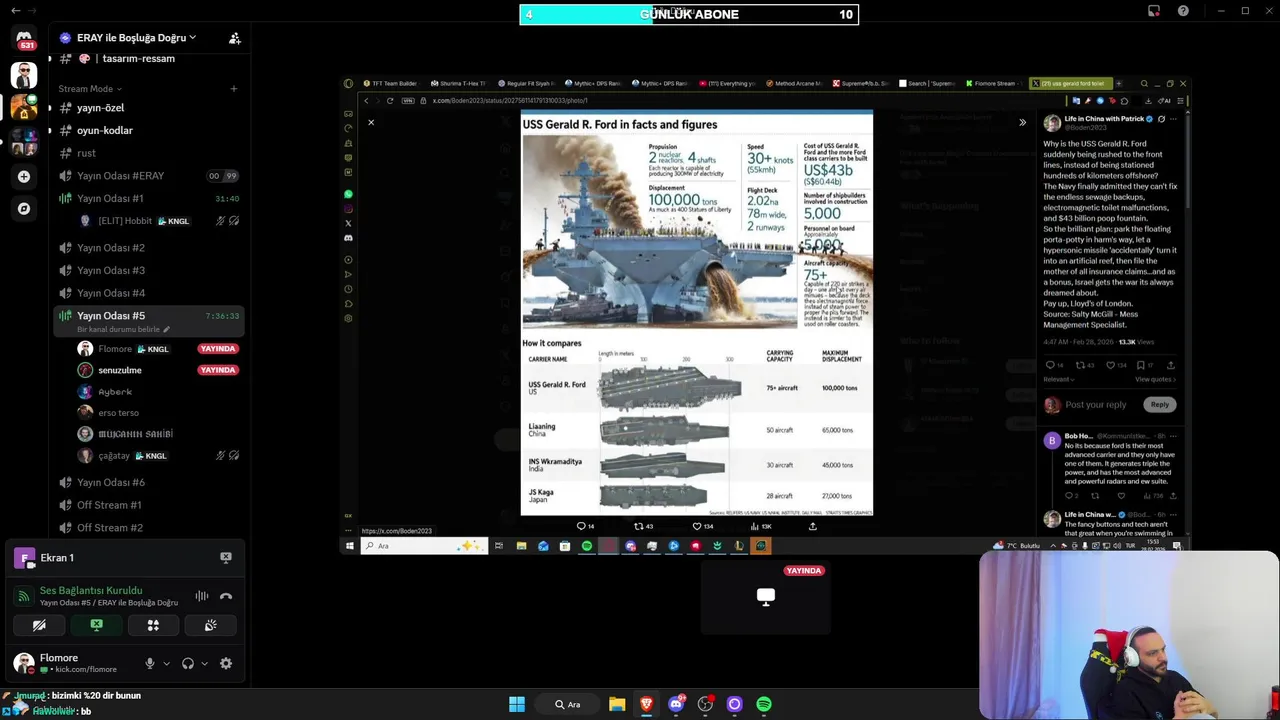Open Discord user settings gear

tap(226, 663)
